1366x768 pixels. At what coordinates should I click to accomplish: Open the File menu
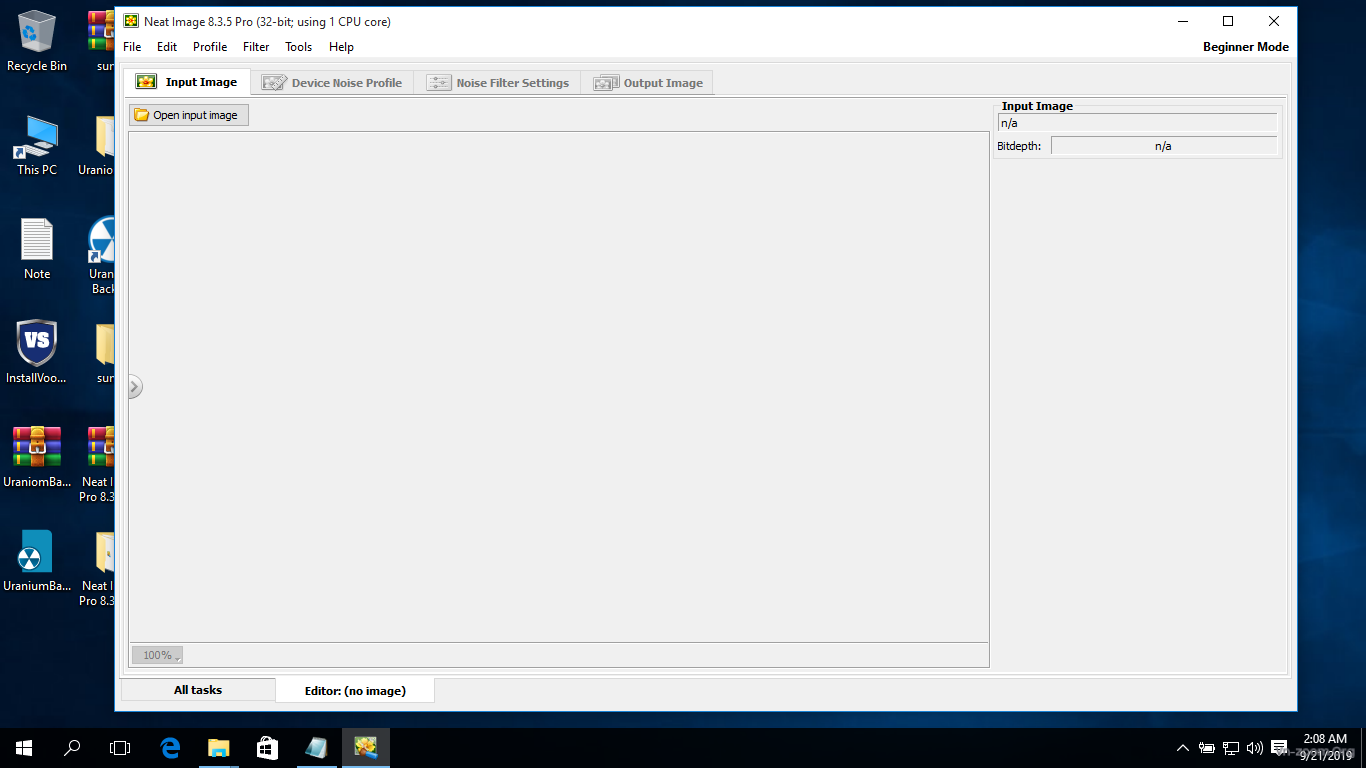click(x=132, y=47)
